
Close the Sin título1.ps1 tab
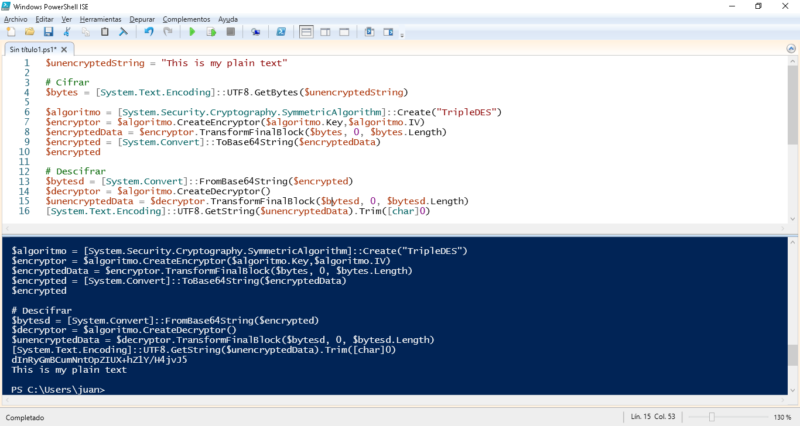(x=64, y=49)
